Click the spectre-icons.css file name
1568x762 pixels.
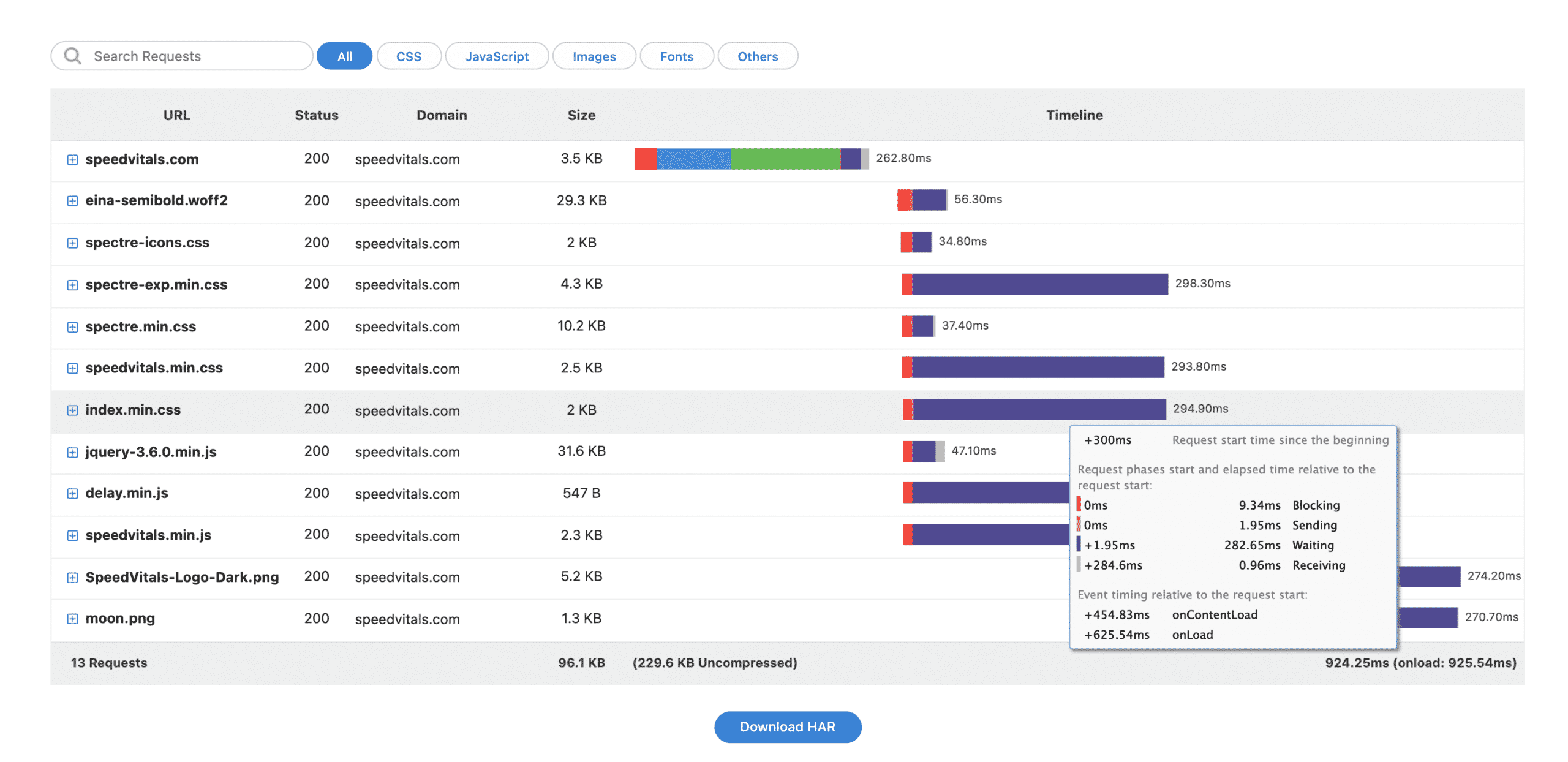tap(147, 243)
